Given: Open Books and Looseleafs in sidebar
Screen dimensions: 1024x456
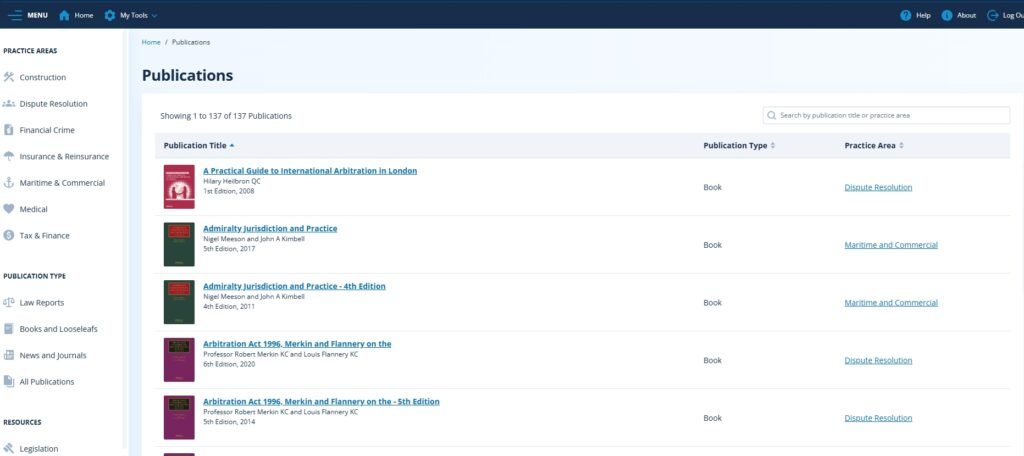Looking at the screenshot, I should [58, 329].
